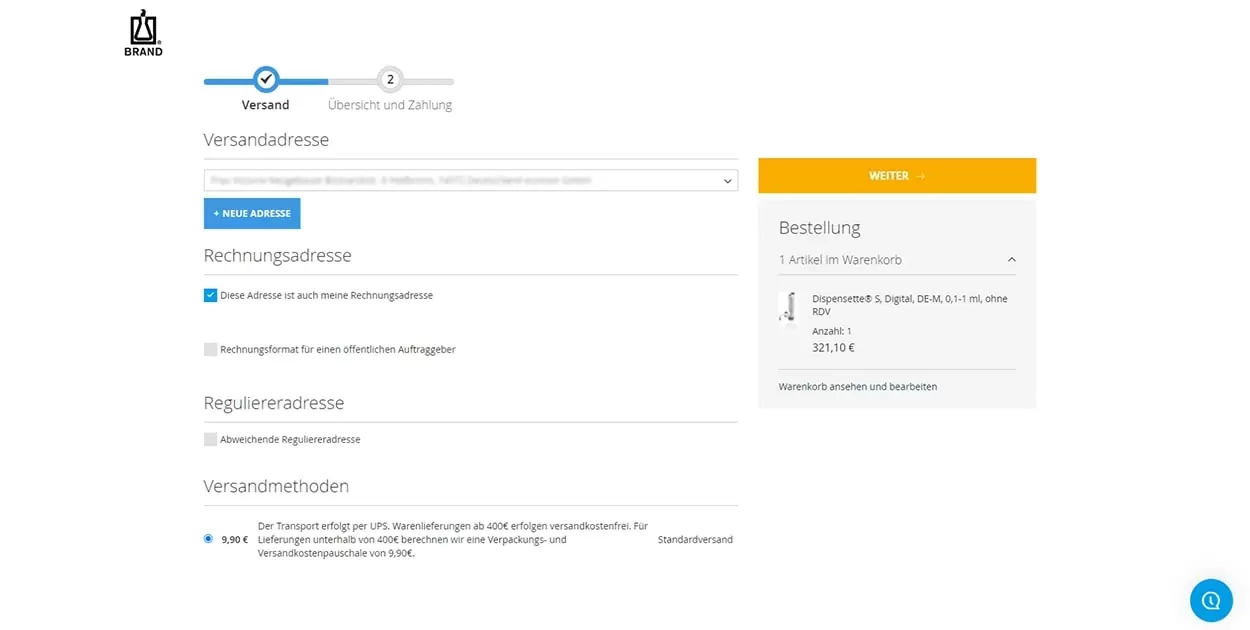
Task: Click the step 2 circle icon
Action: click(390, 79)
